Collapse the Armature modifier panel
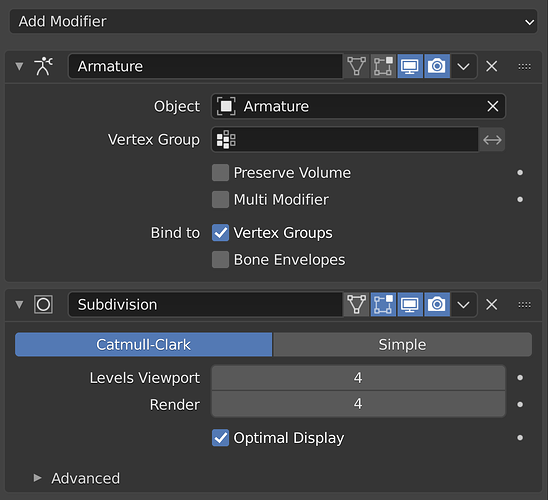This screenshot has height=500, width=548. [x=19, y=66]
